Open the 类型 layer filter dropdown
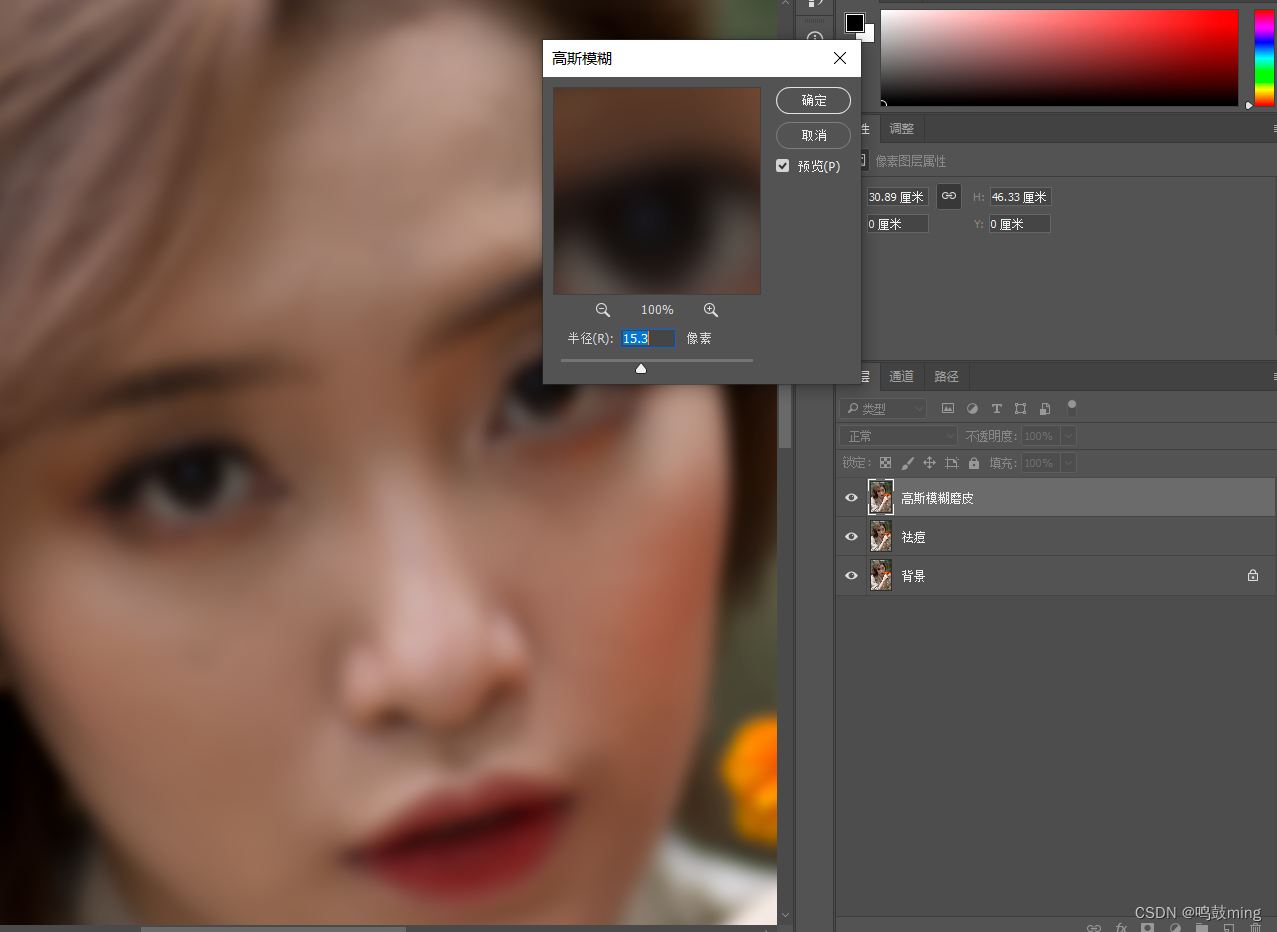Viewport: 1277px width, 932px height. point(883,408)
